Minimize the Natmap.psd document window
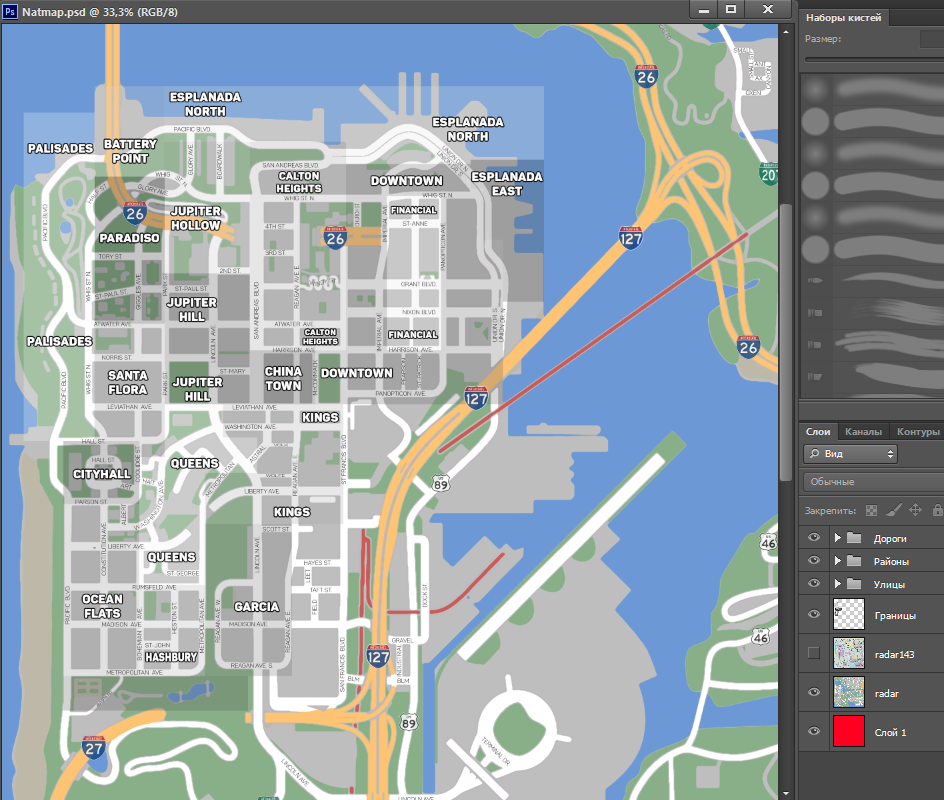 click(x=704, y=9)
